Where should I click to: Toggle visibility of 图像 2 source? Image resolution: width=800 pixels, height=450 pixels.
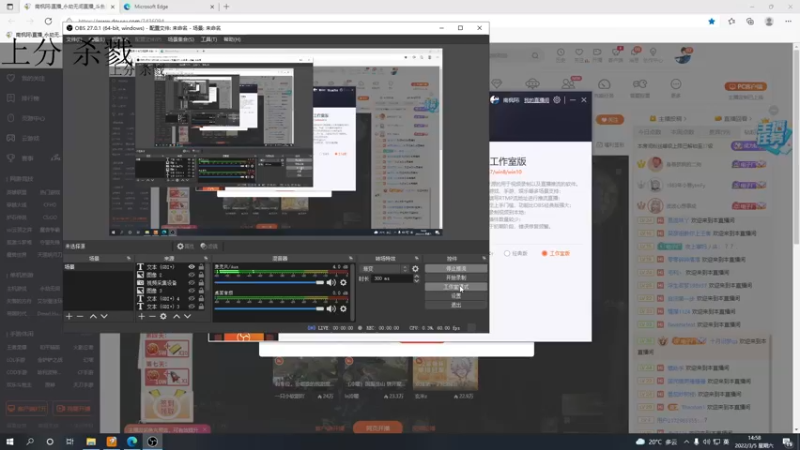[192, 275]
